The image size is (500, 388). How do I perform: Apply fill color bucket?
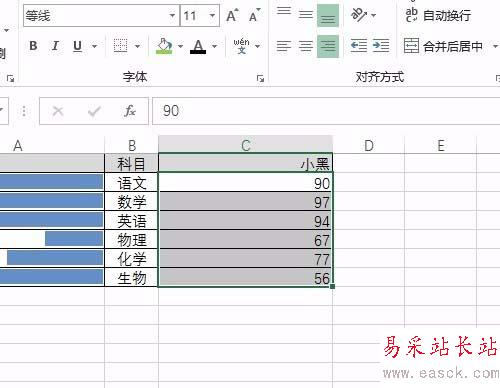click(x=164, y=46)
